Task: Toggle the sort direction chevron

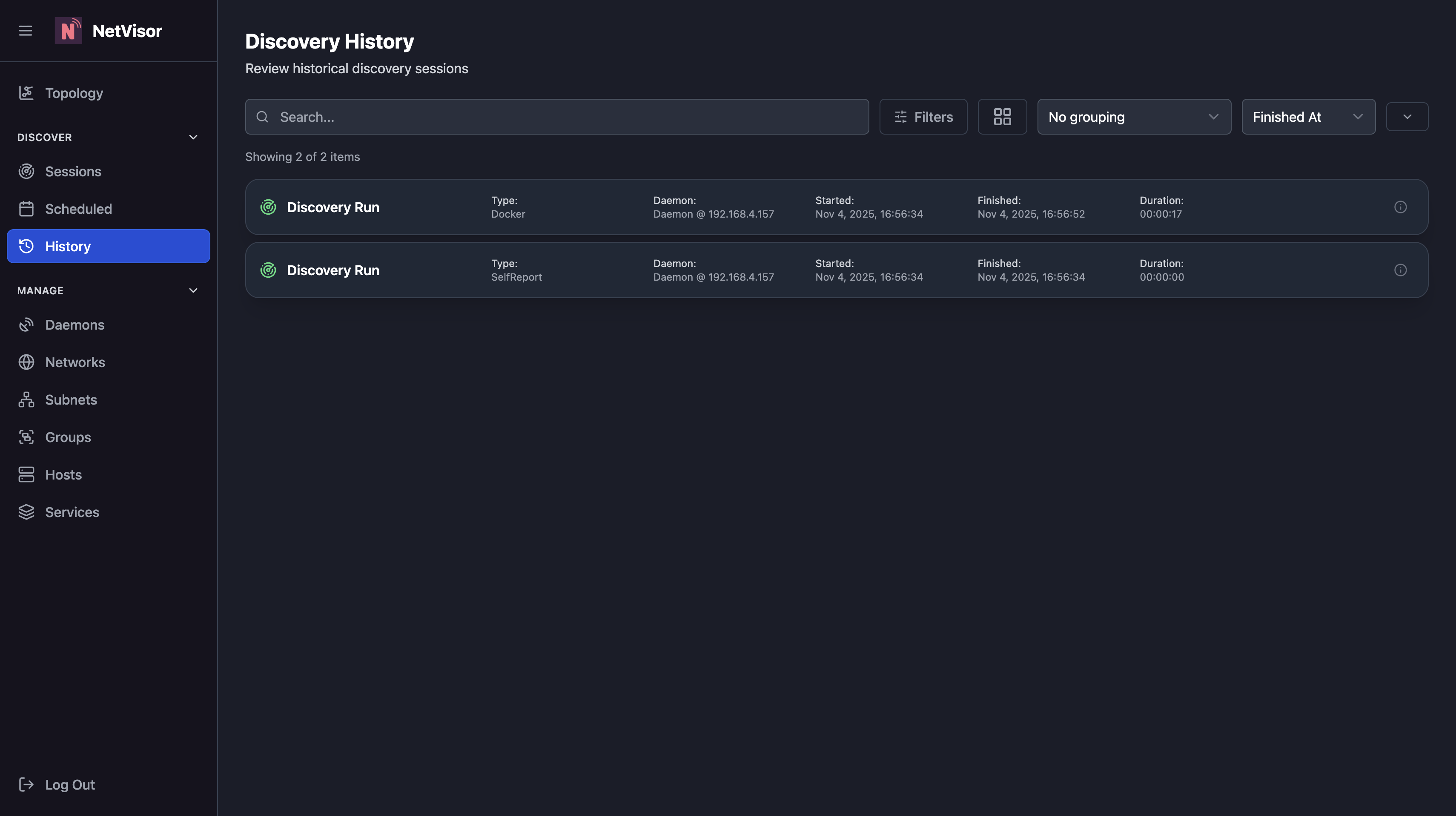Action: (1407, 117)
